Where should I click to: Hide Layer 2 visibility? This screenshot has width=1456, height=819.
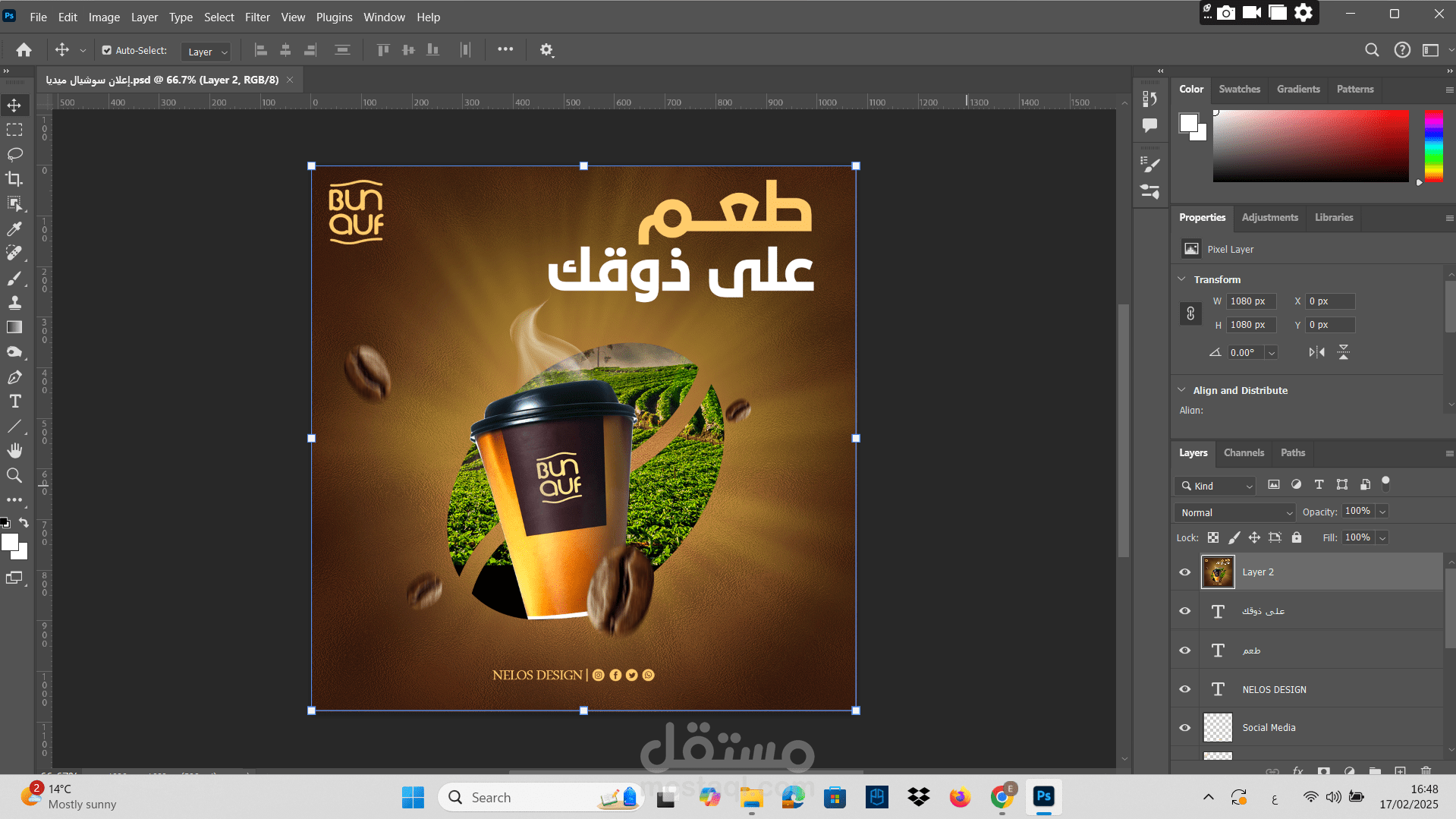tap(1185, 572)
